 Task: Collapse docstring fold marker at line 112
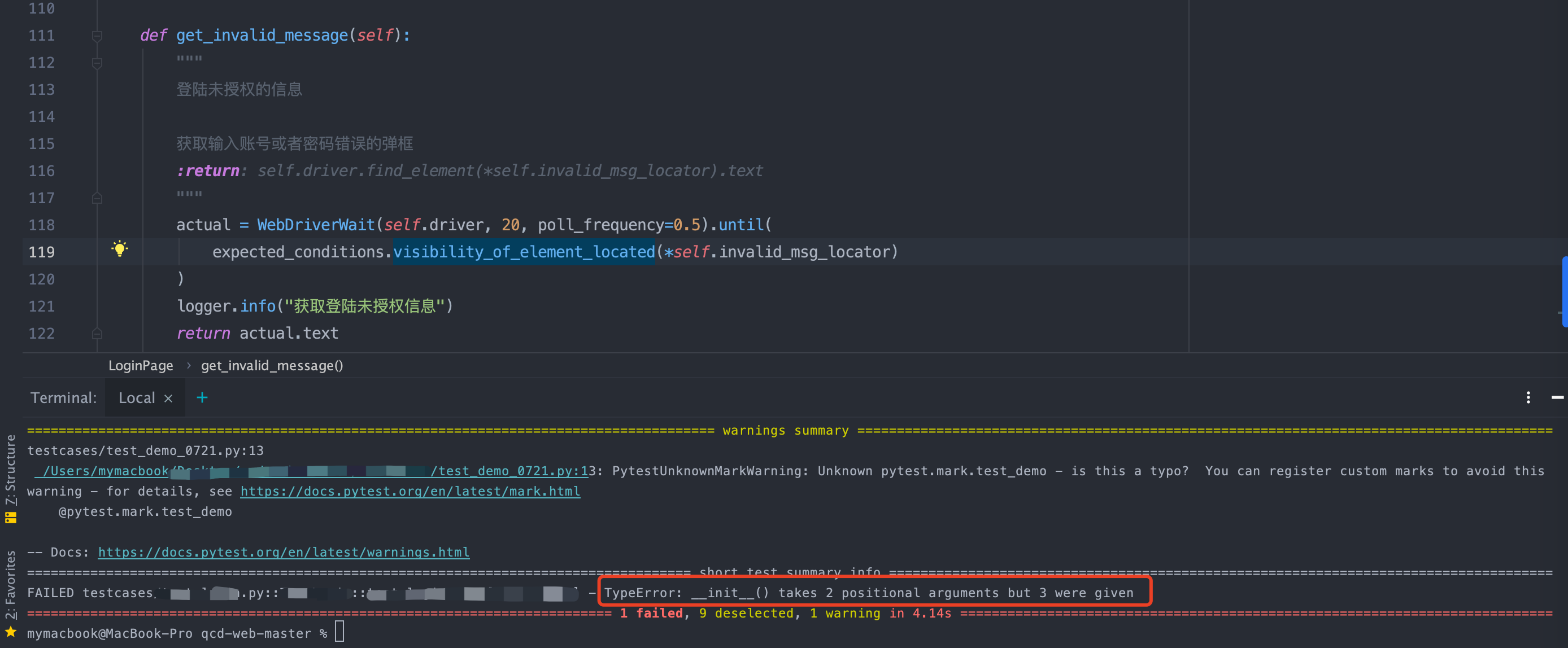coord(97,63)
